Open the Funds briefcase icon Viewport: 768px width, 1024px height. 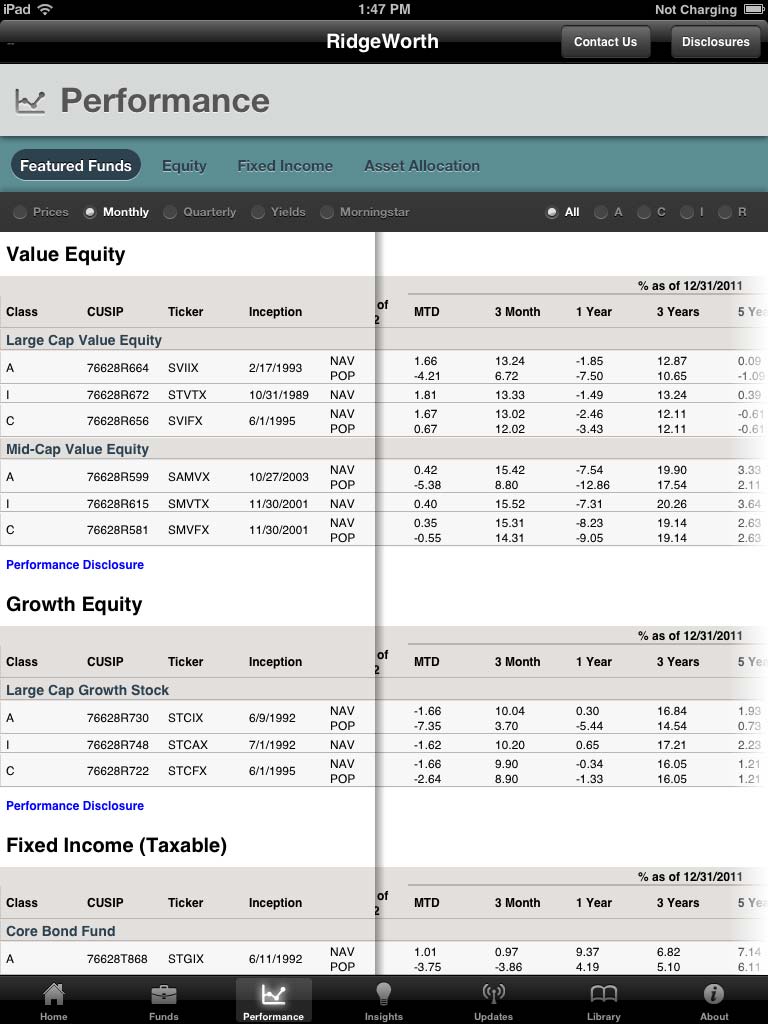point(163,995)
